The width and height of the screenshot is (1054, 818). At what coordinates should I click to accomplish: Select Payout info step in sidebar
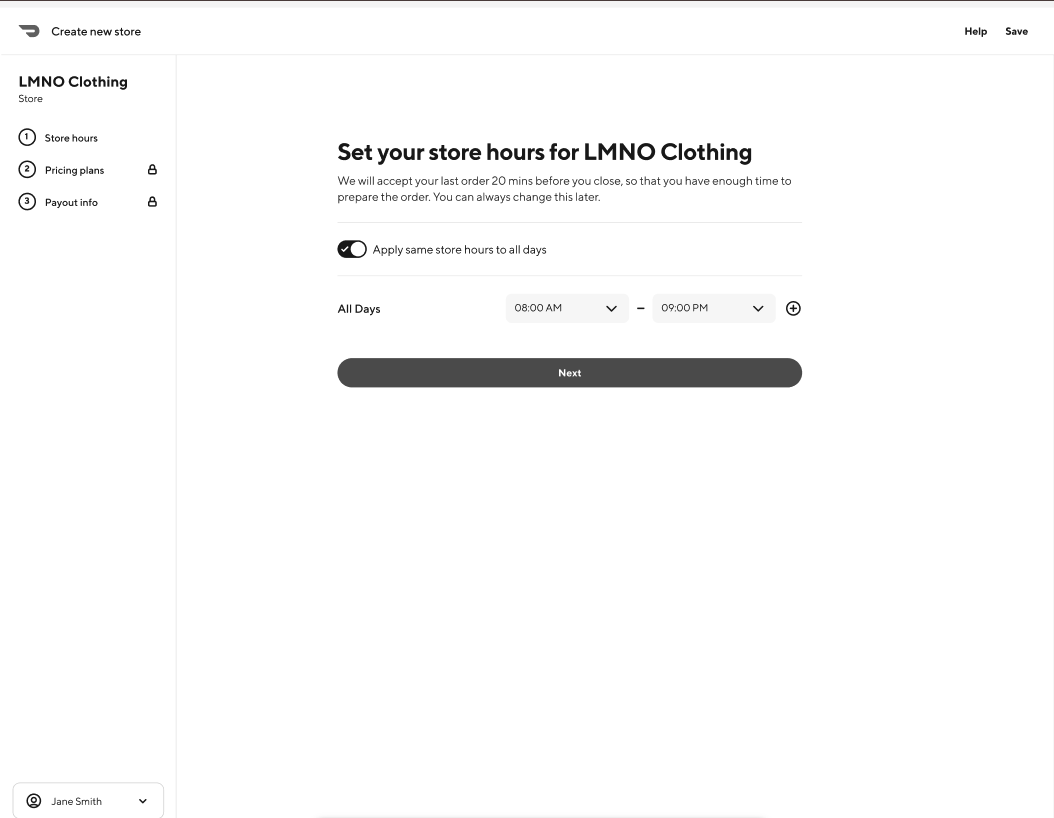[x=71, y=202]
